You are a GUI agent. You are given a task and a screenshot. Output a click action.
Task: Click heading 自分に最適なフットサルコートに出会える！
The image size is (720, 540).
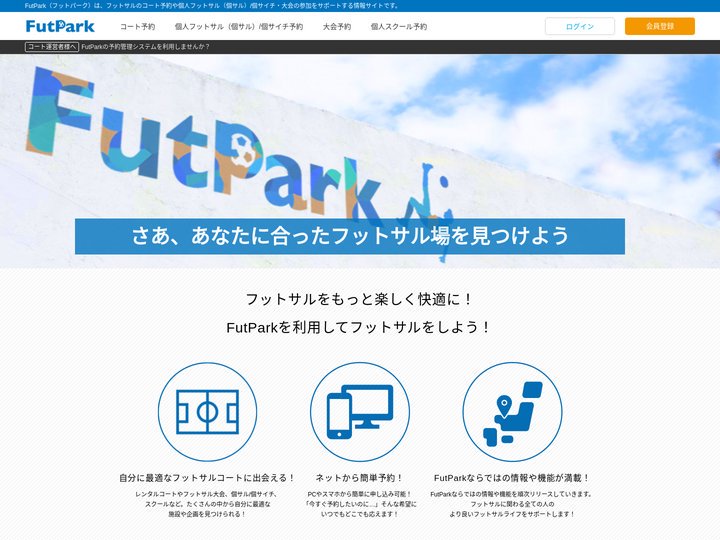207,478
